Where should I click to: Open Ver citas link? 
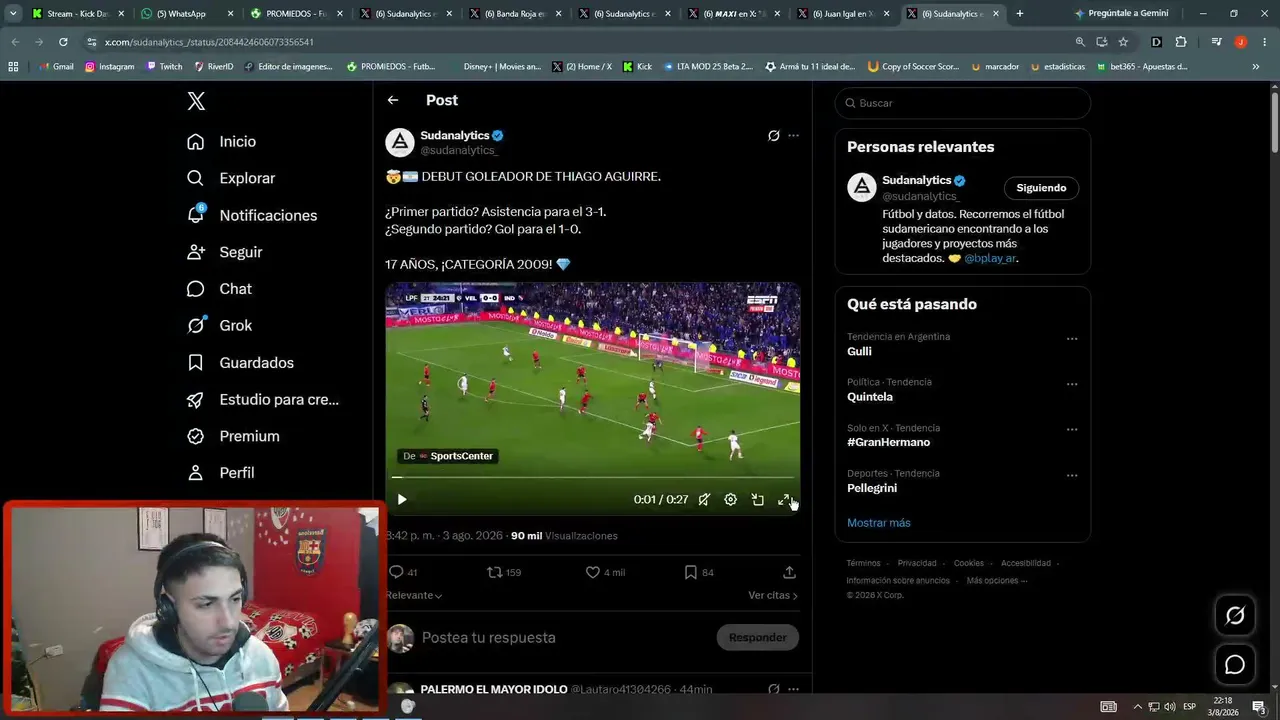tap(773, 595)
